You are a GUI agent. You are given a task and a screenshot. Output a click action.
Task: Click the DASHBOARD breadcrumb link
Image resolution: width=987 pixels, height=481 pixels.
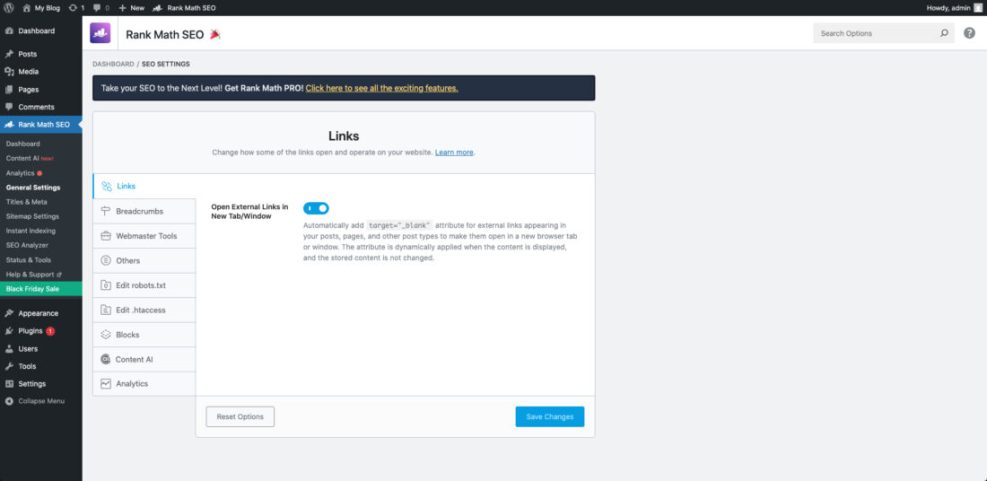(x=113, y=64)
